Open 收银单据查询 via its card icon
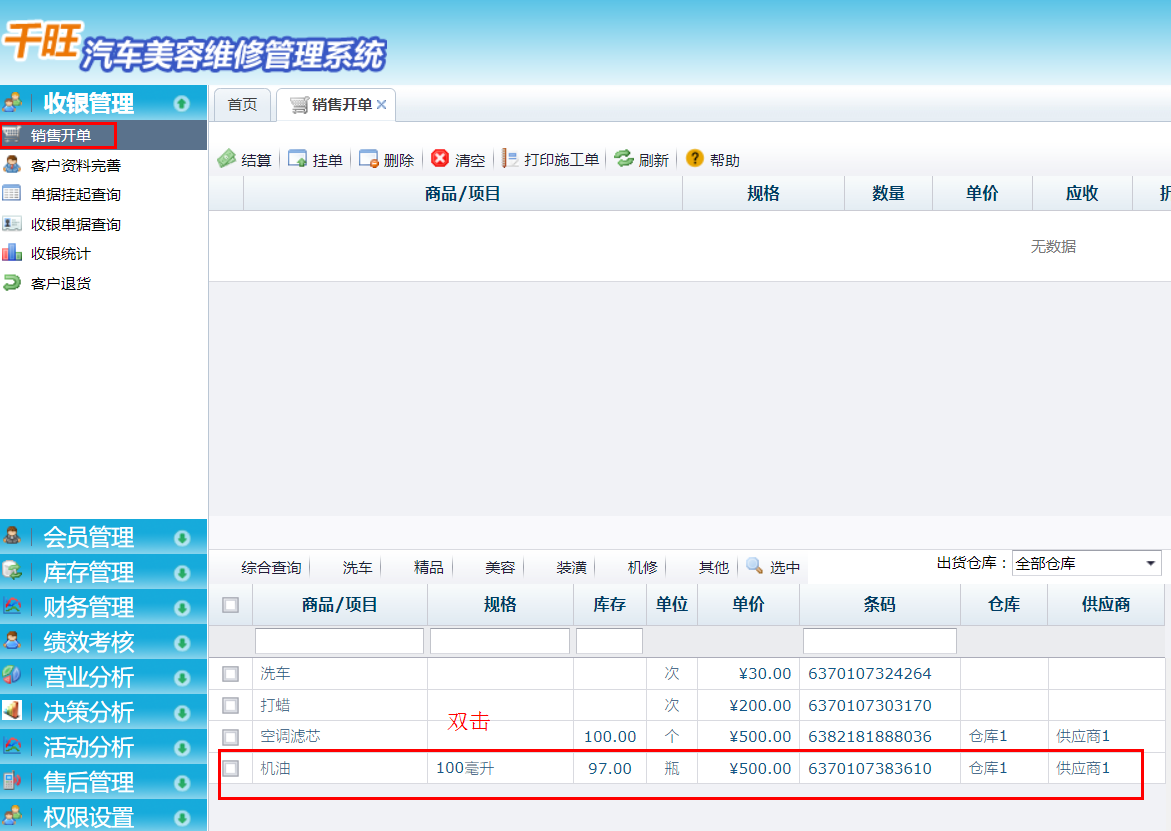The image size is (1171, 831). click(12, 224)
